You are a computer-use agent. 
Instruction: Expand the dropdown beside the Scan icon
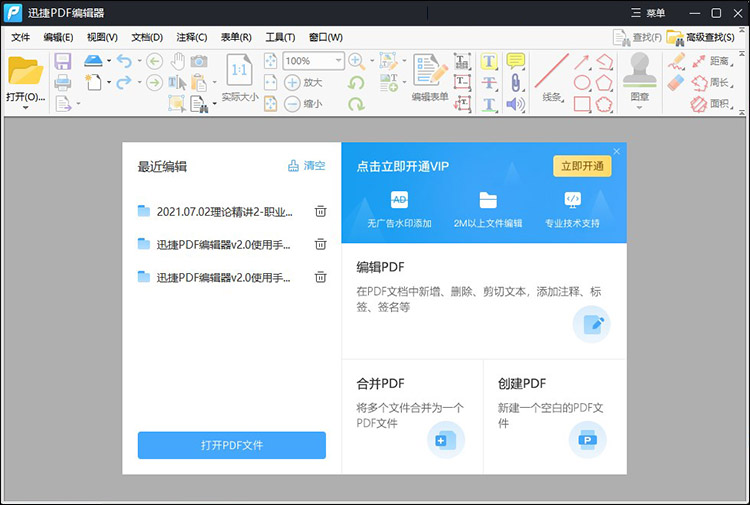(109, 61)
